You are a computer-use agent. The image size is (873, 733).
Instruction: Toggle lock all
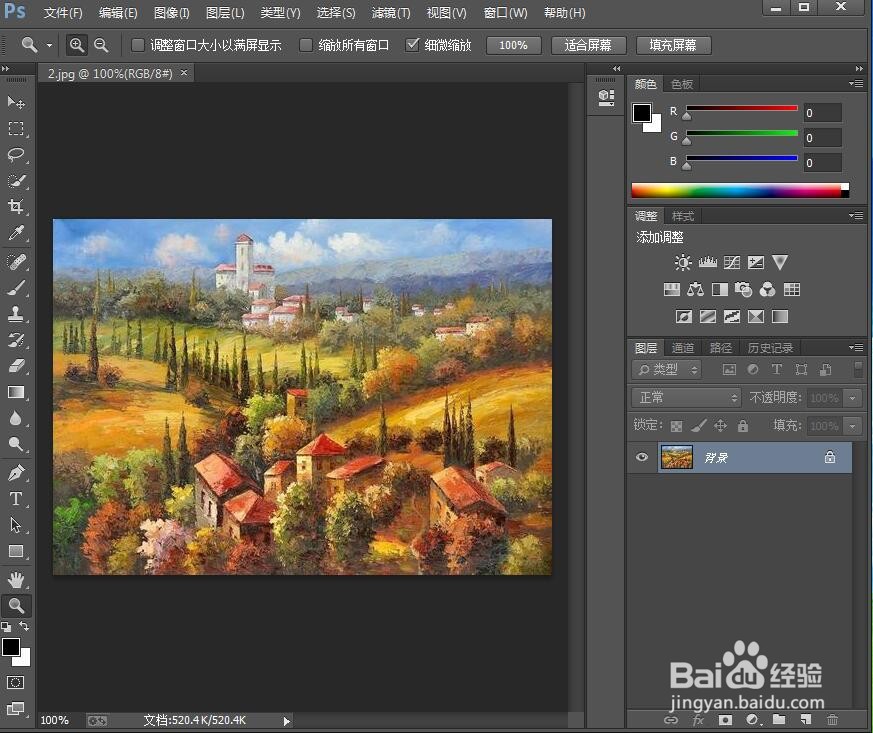pos(743,426)
